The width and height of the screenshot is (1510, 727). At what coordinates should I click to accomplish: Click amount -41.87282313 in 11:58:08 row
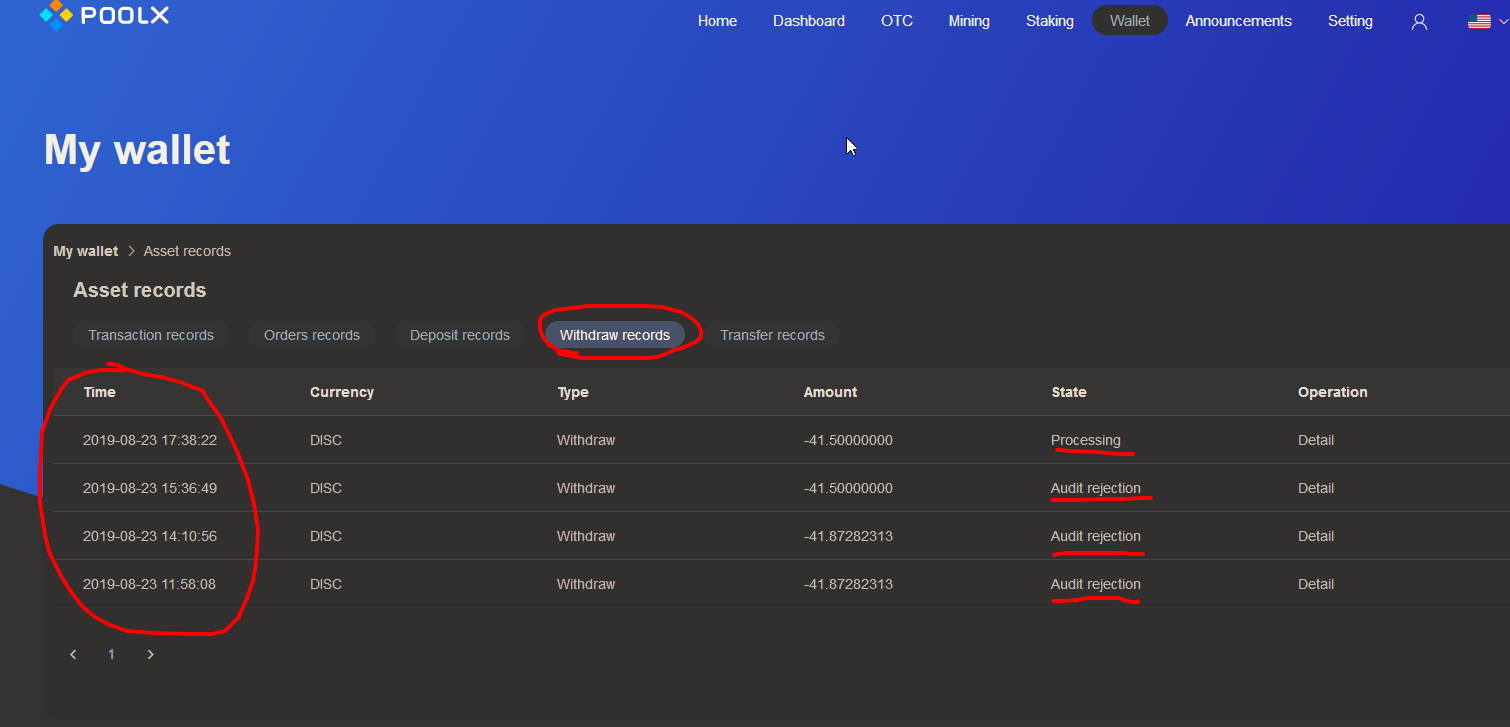848,584
